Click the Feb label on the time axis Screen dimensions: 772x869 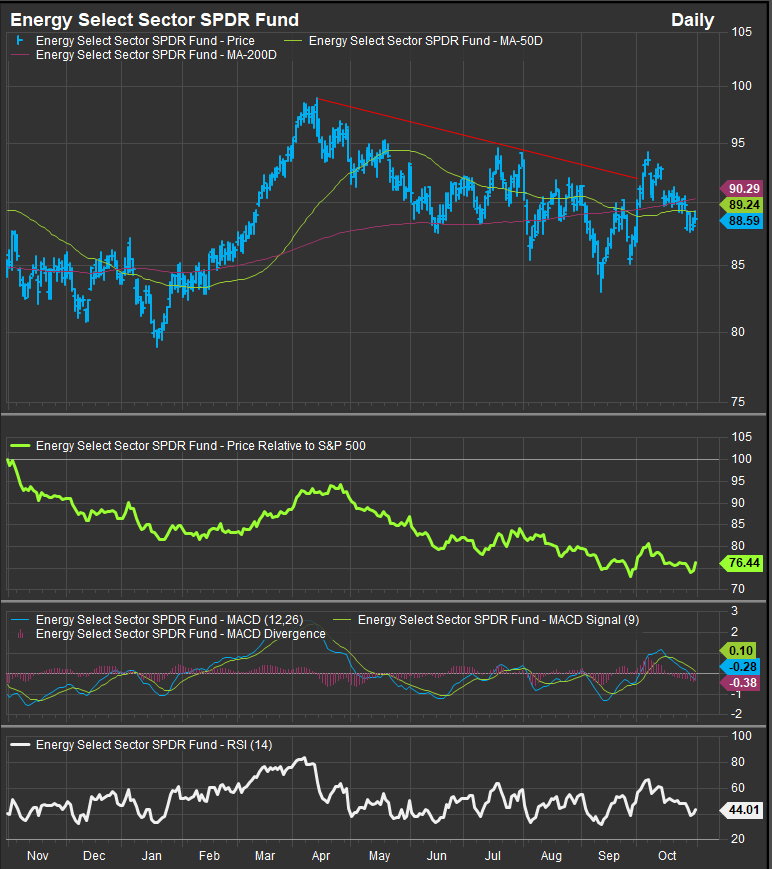coord(209,856)
